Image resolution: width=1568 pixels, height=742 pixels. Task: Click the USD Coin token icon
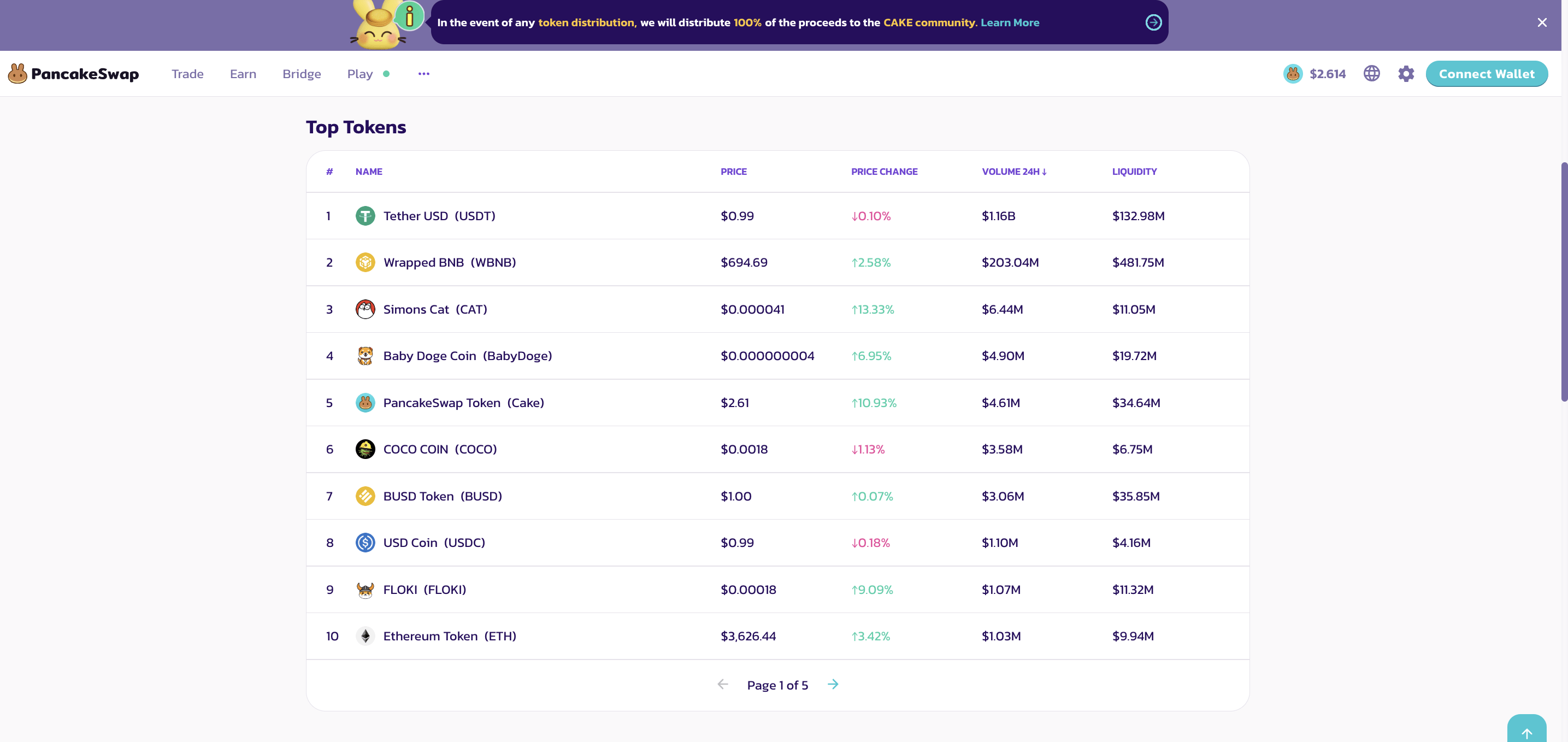point(365,543)
